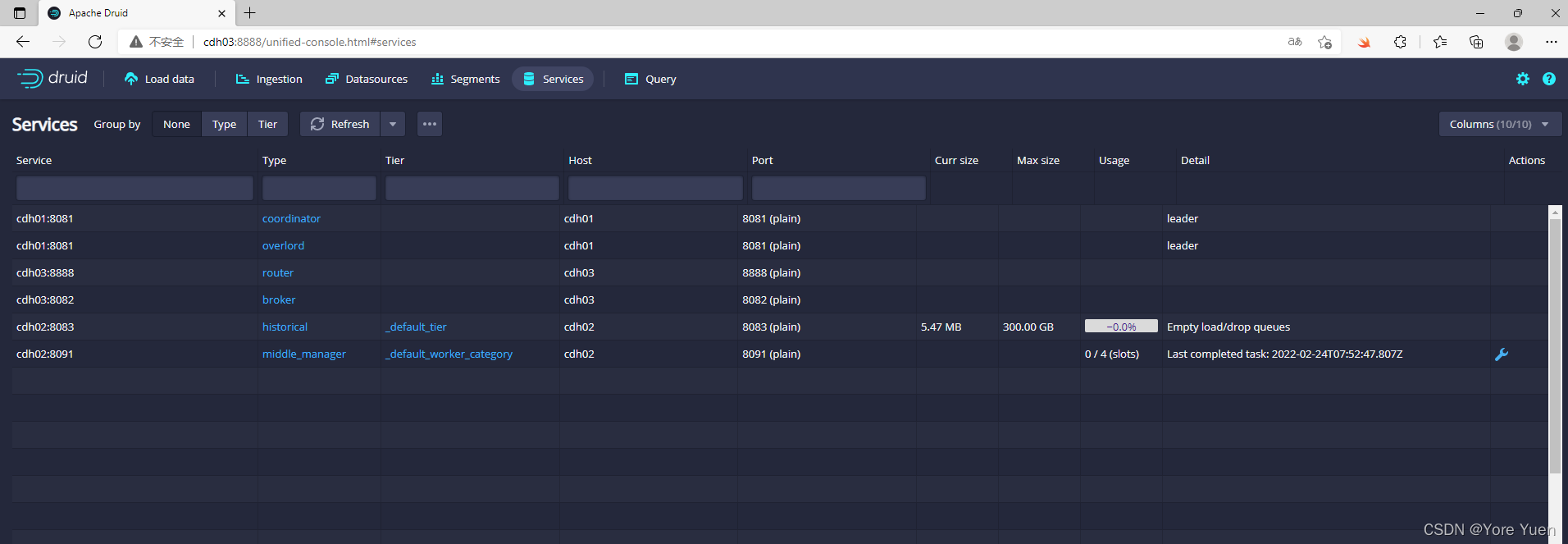Focus the Type filter field

tap(319, 188)
